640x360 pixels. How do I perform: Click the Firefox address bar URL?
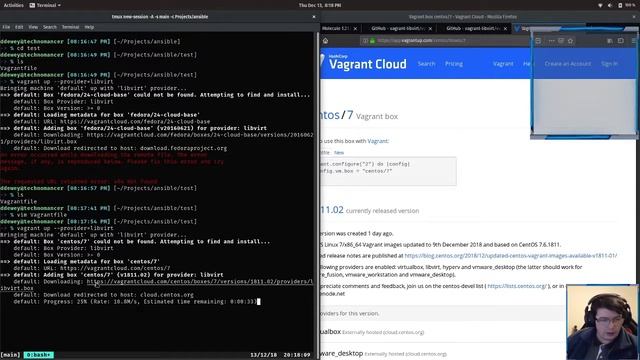coord(421,40)
